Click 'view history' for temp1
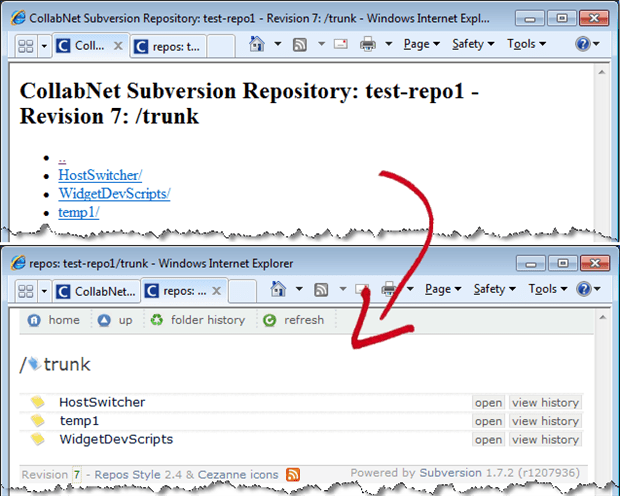620x496 pixels. (545, 421)
